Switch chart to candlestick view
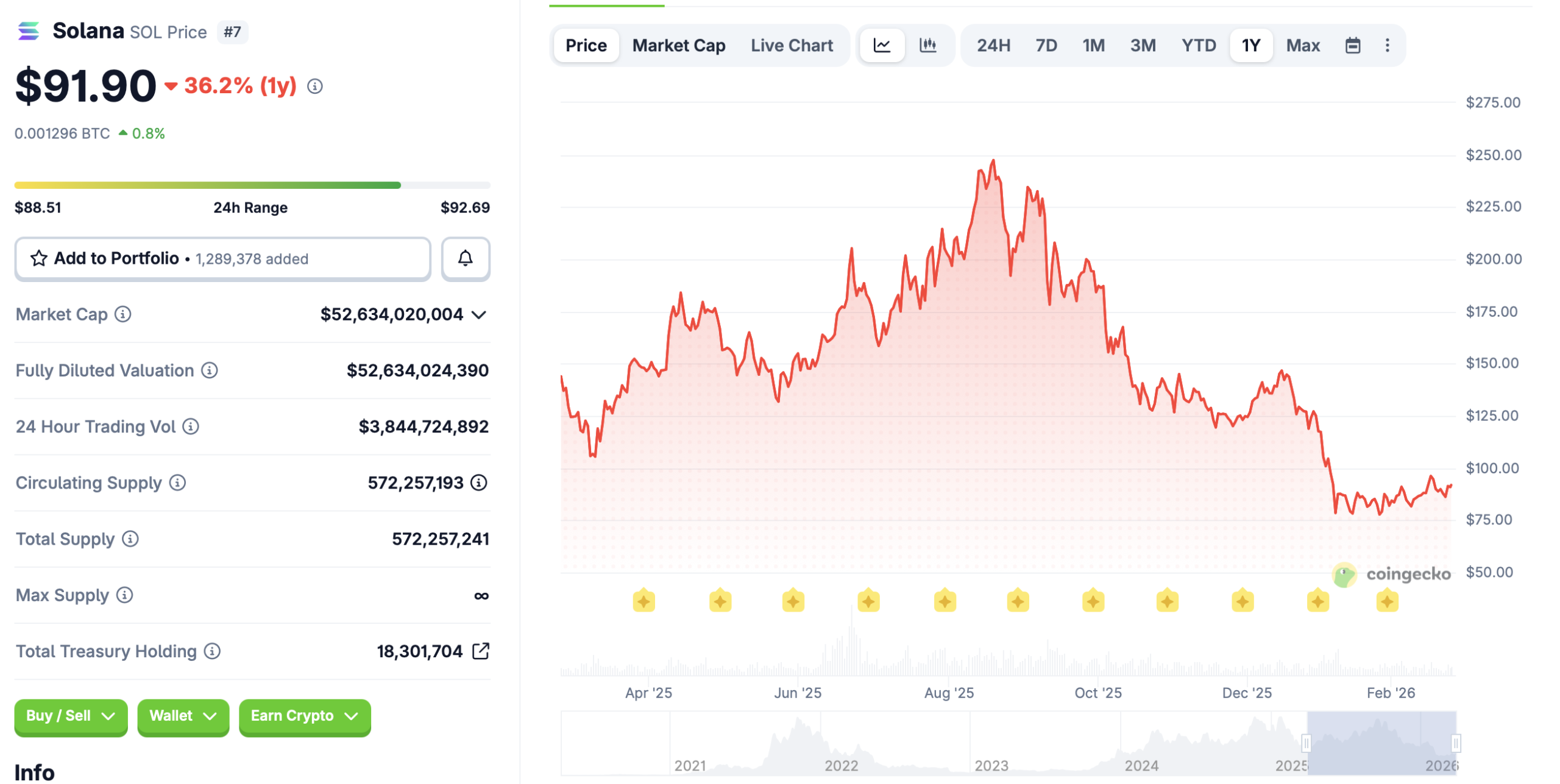Screen dimensions: 1560x784 [x=928, y=45]
